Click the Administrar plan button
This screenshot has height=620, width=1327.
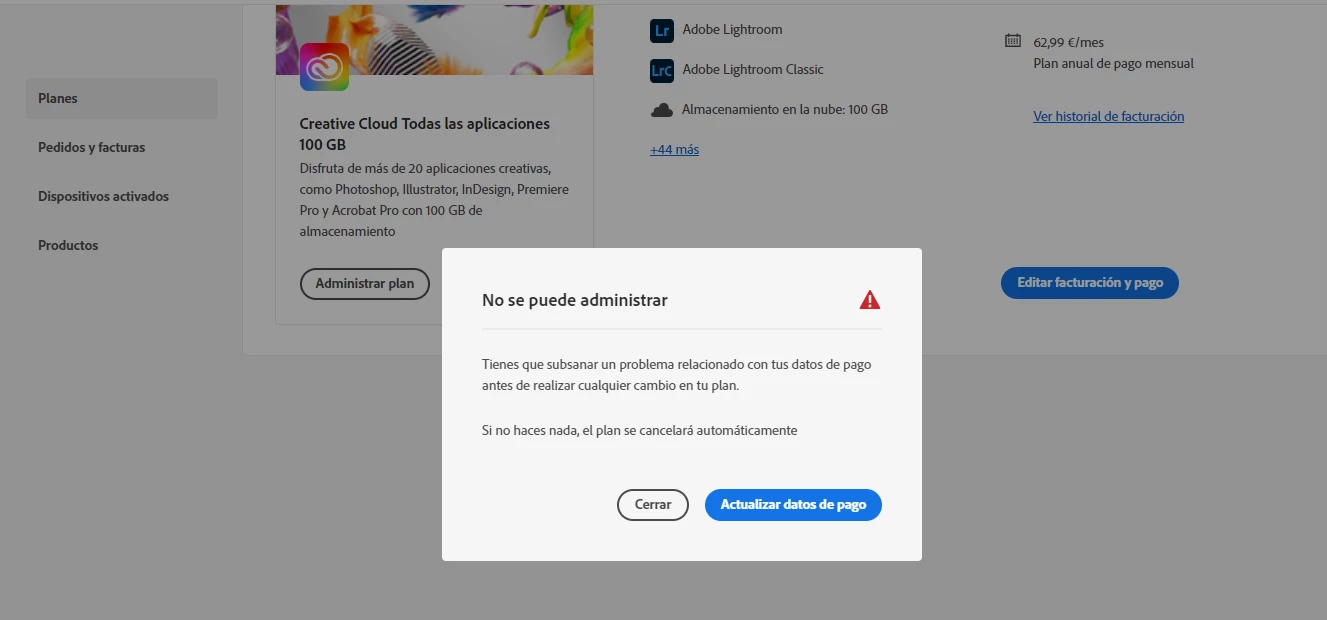(365, 284)
